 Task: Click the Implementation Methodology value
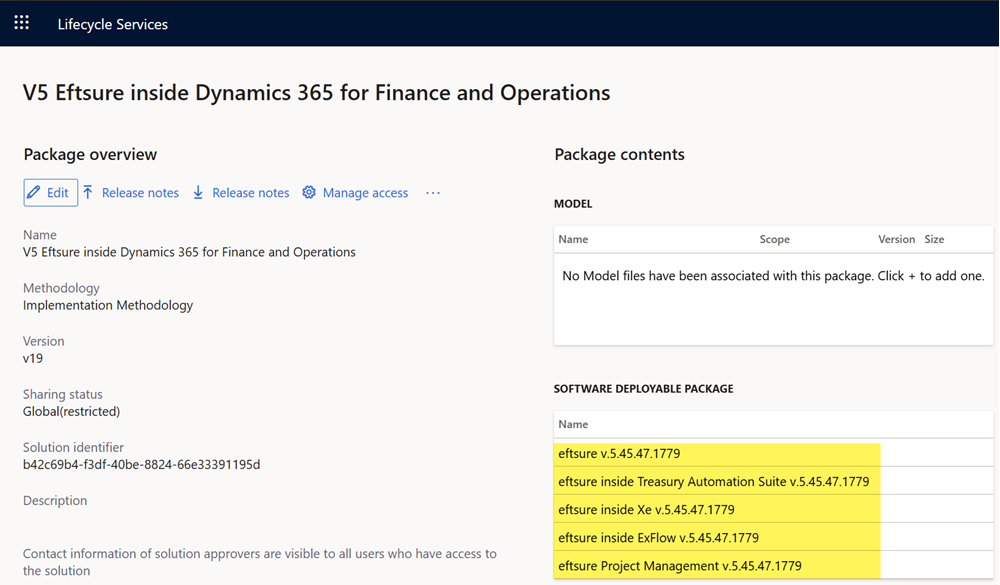(x=108, y=305)
